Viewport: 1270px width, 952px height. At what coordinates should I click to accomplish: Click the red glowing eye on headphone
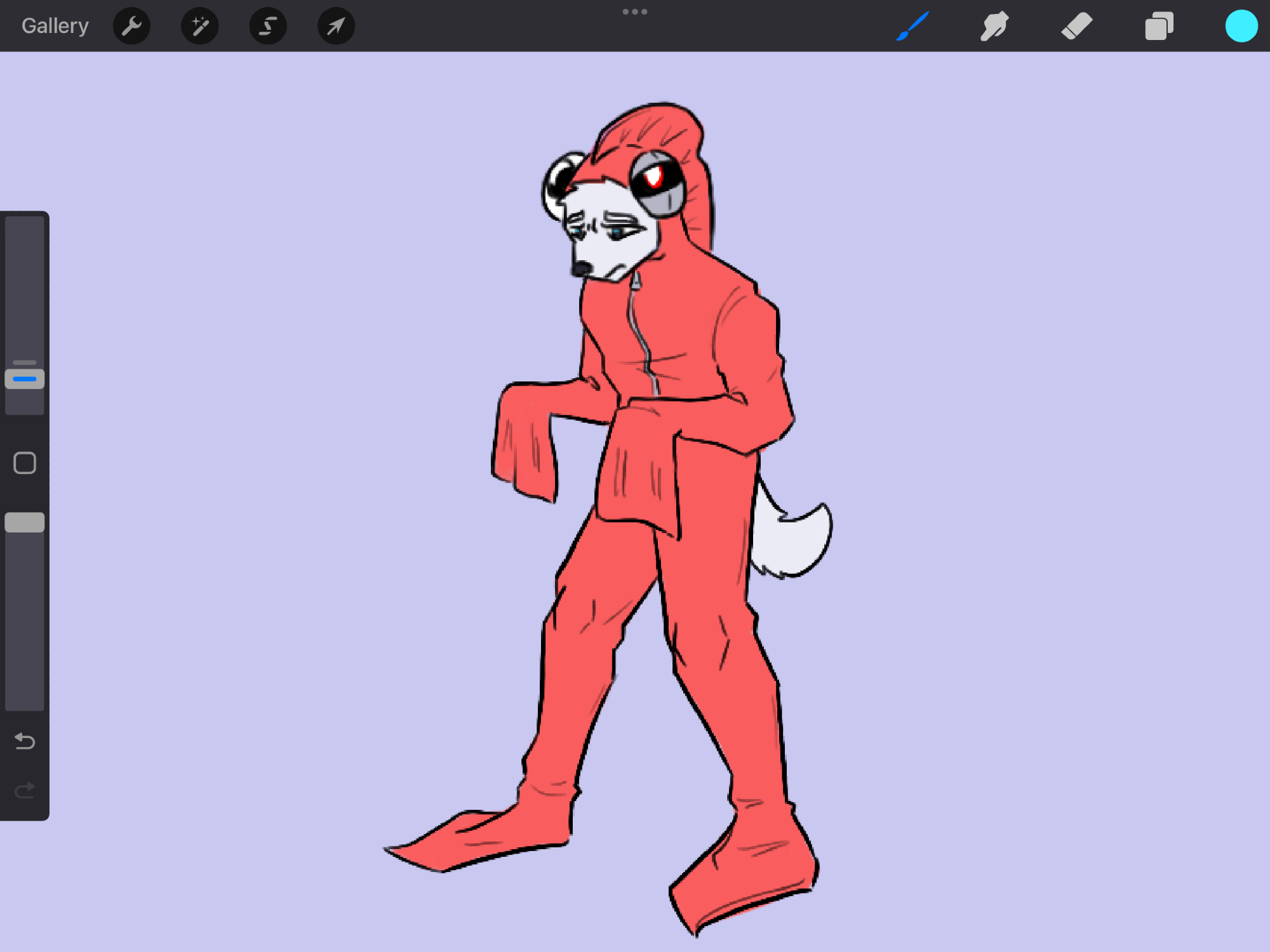(x=653, y=178)
